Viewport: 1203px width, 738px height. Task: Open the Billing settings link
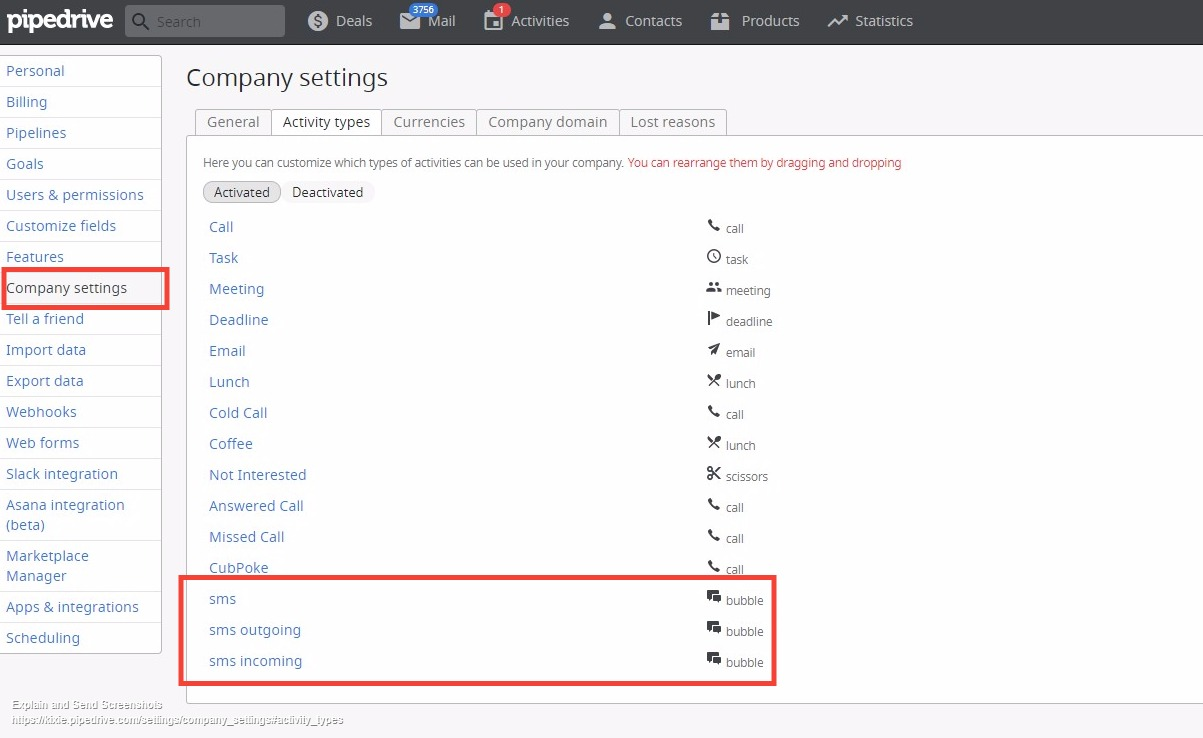[x=27, y=102]
